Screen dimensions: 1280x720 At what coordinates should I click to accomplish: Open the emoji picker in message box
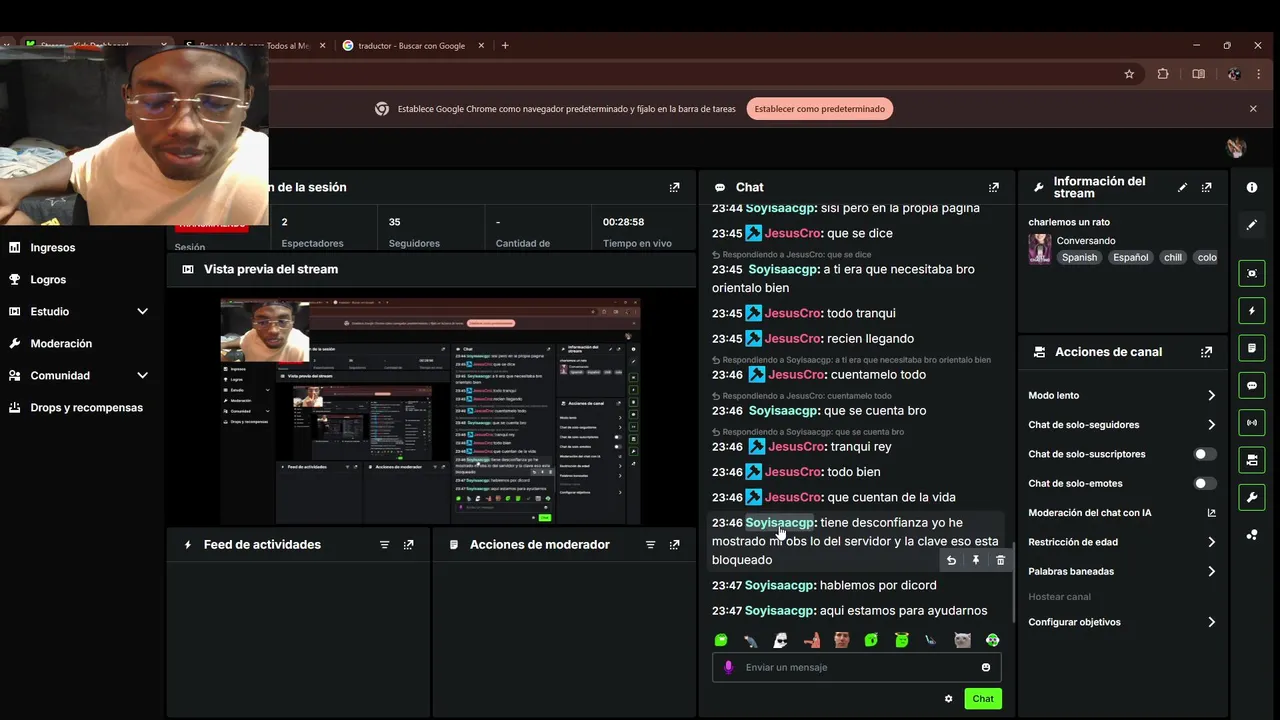point(986,667)
